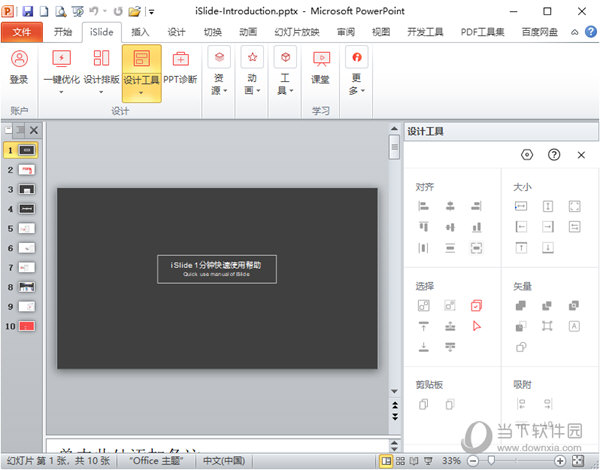Switch to the 幻灯片放映 tab

(x=297, y=32)
